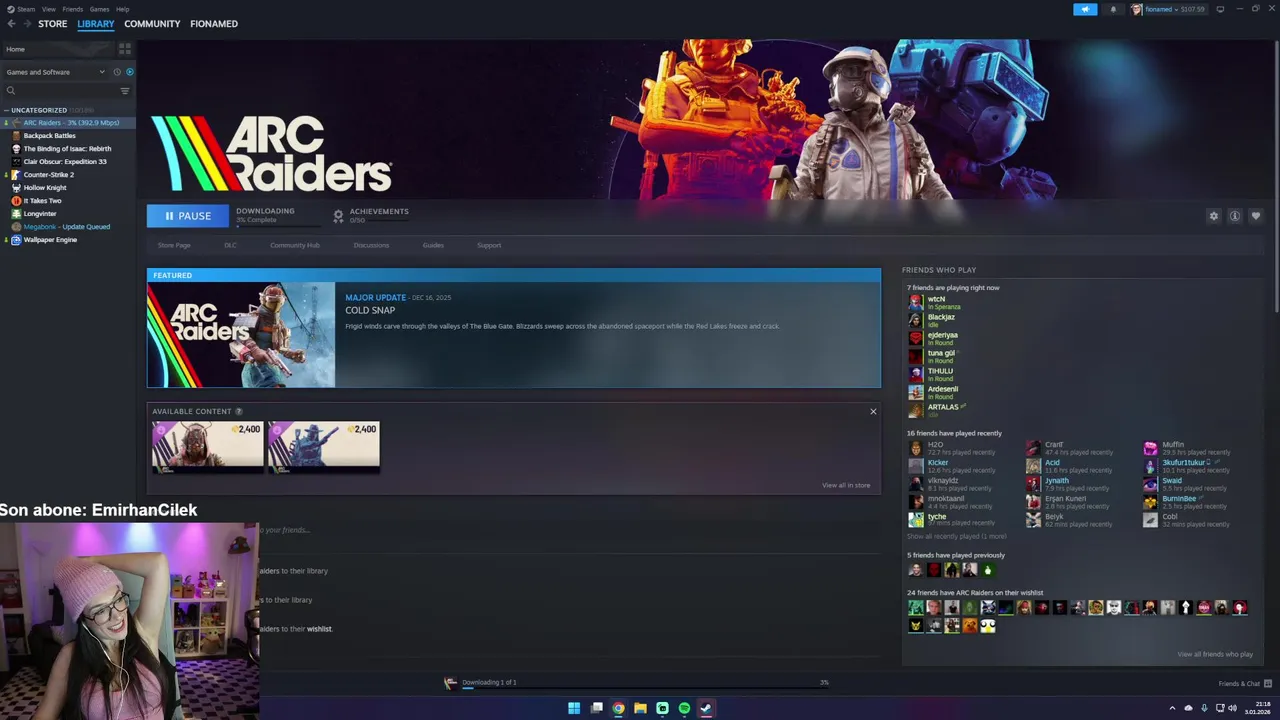Open the ACHIEVEMENTS section
Viewport: 1280px width, 720px height.
[x=379, y=211]
